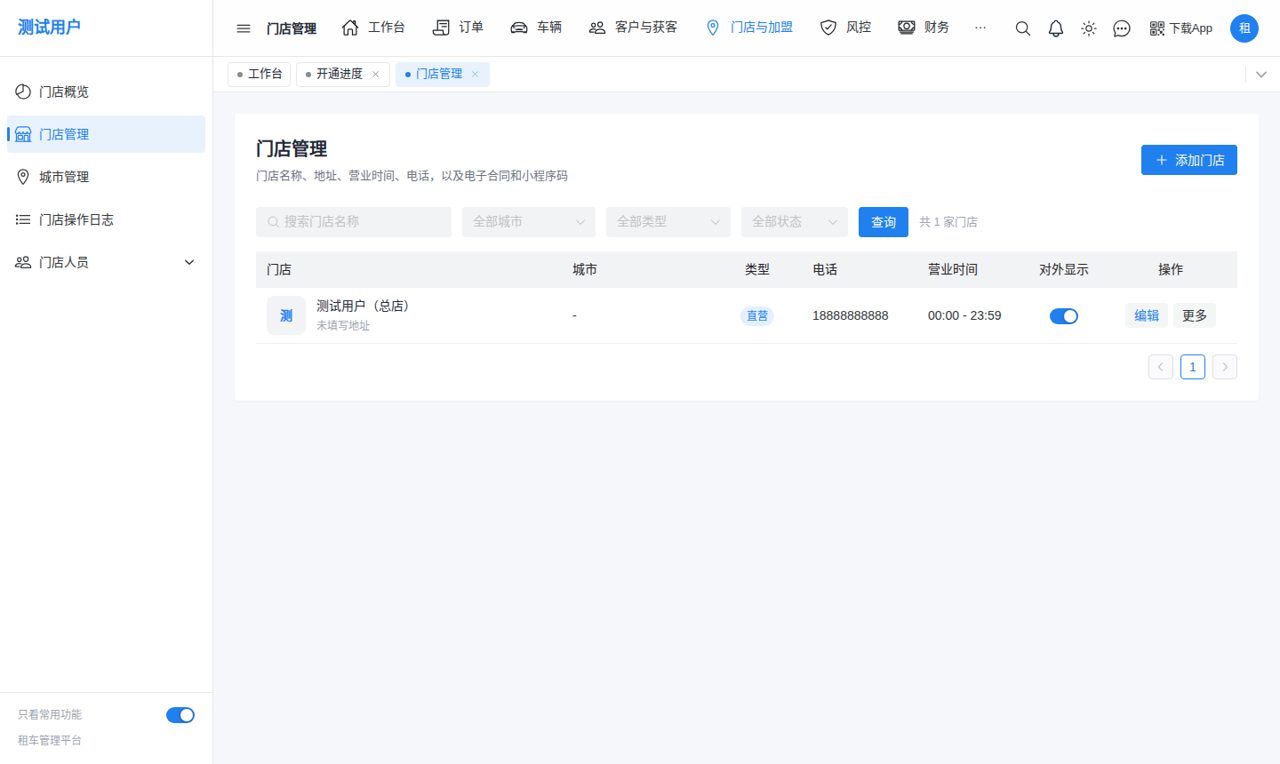Click 编辑 for 测试用户 store
The height and width of the screenshot is (764, 1280).
[1146, 316]
